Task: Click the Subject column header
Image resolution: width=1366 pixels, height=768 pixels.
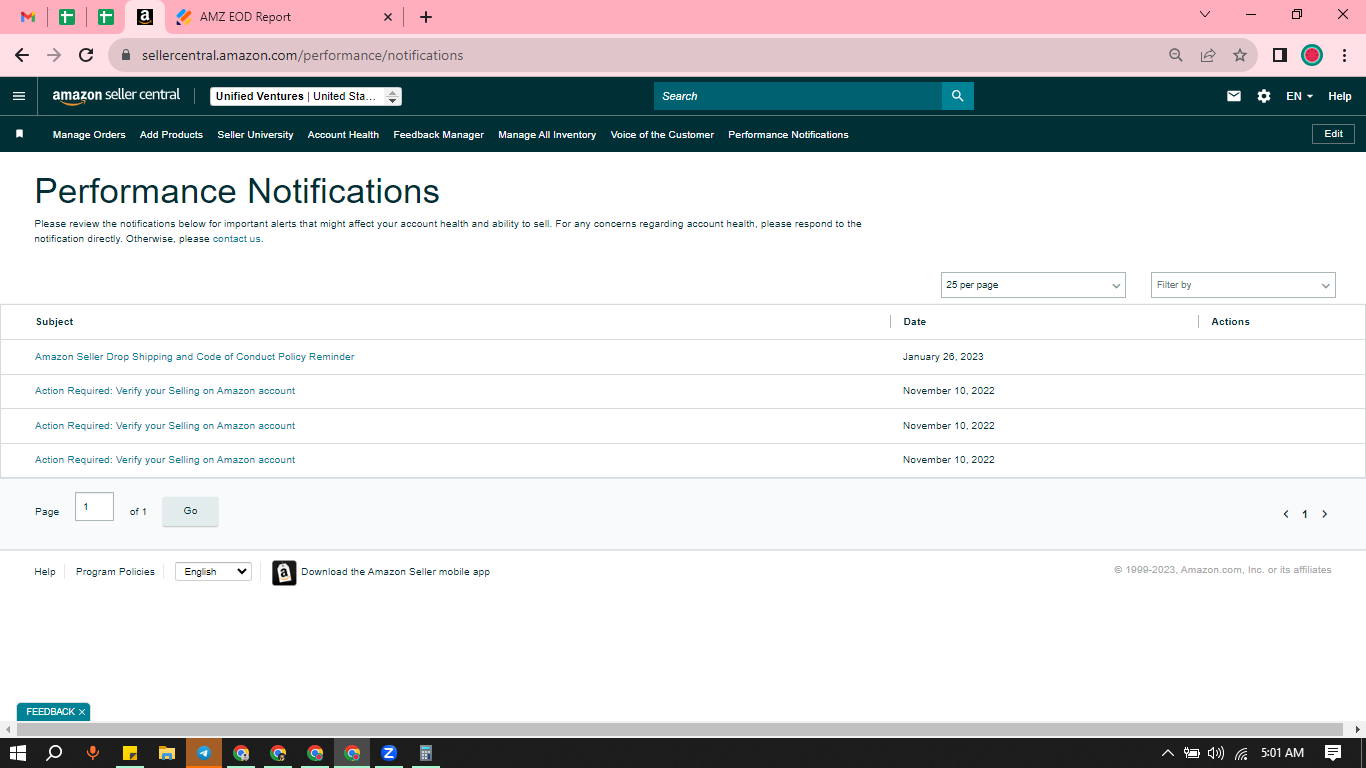Action: [55, 322]
